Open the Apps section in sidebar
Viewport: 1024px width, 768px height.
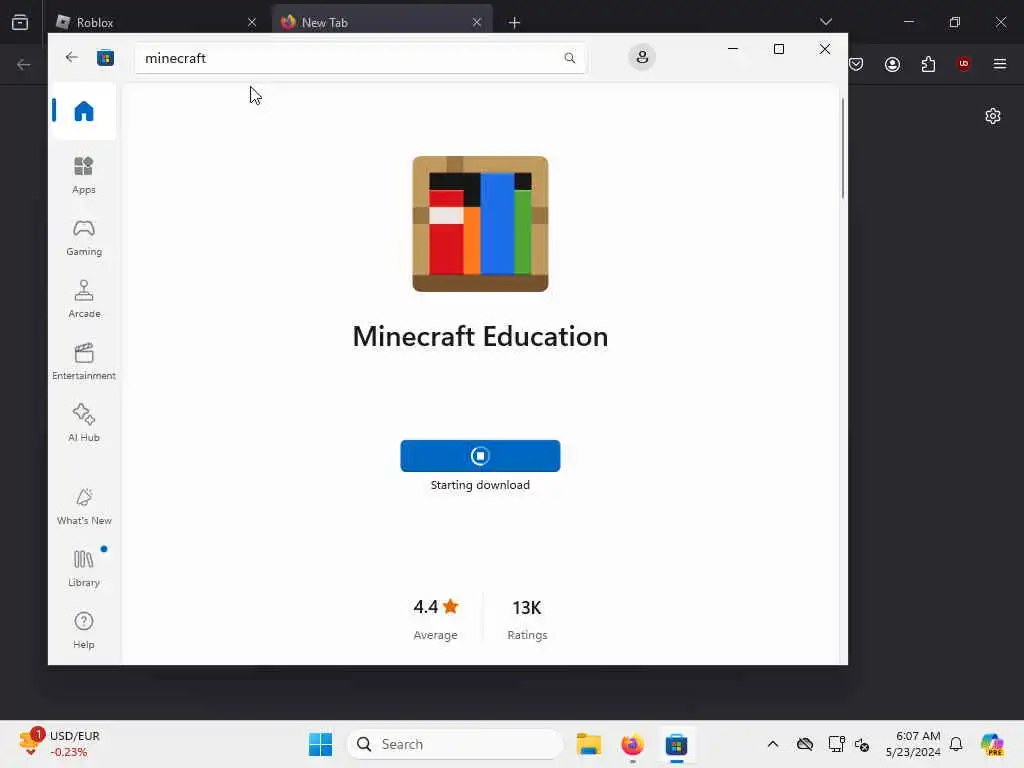[84, 175]
